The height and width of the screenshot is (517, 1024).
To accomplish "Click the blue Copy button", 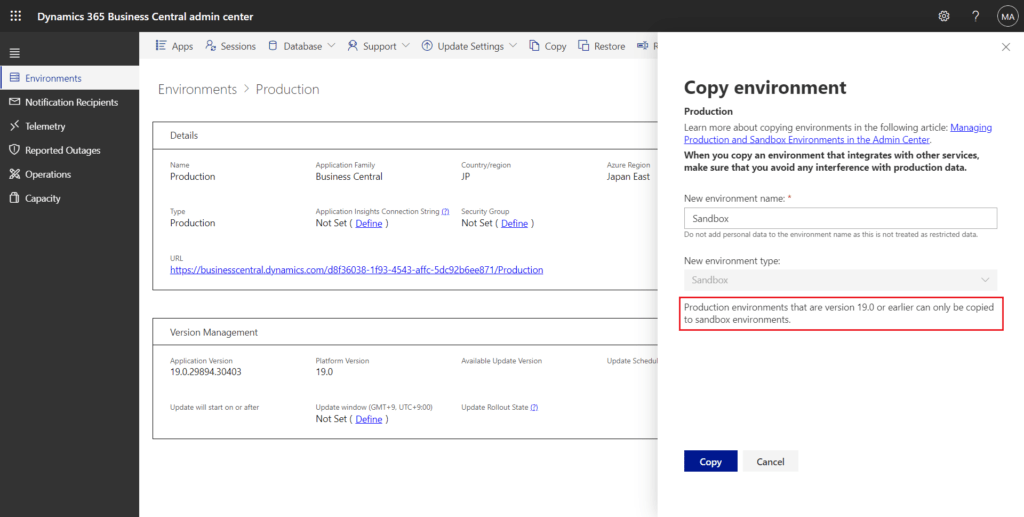I will pos(711,461).
